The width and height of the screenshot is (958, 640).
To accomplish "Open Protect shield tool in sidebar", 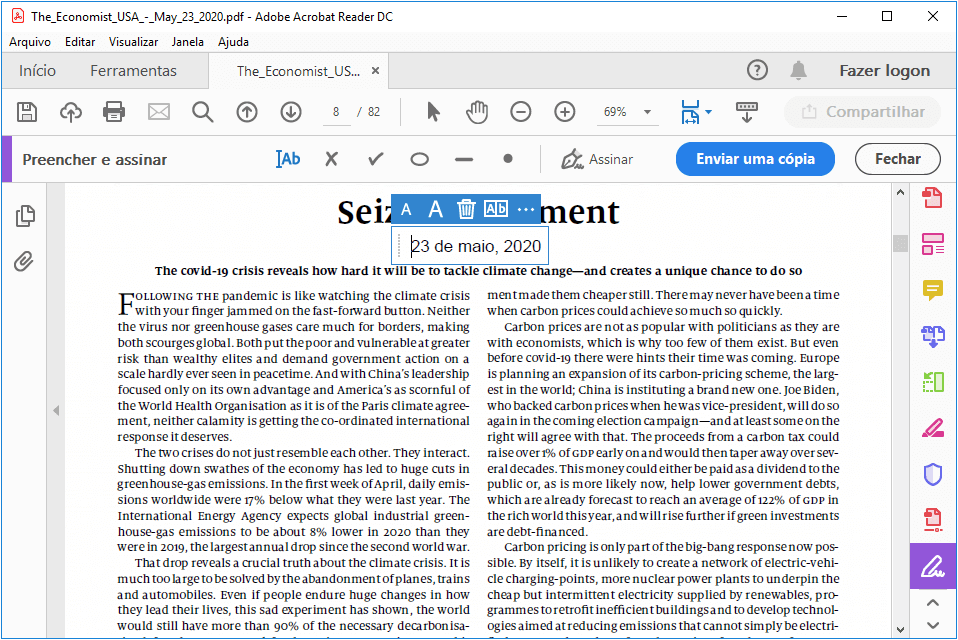I will pos(933,474).
